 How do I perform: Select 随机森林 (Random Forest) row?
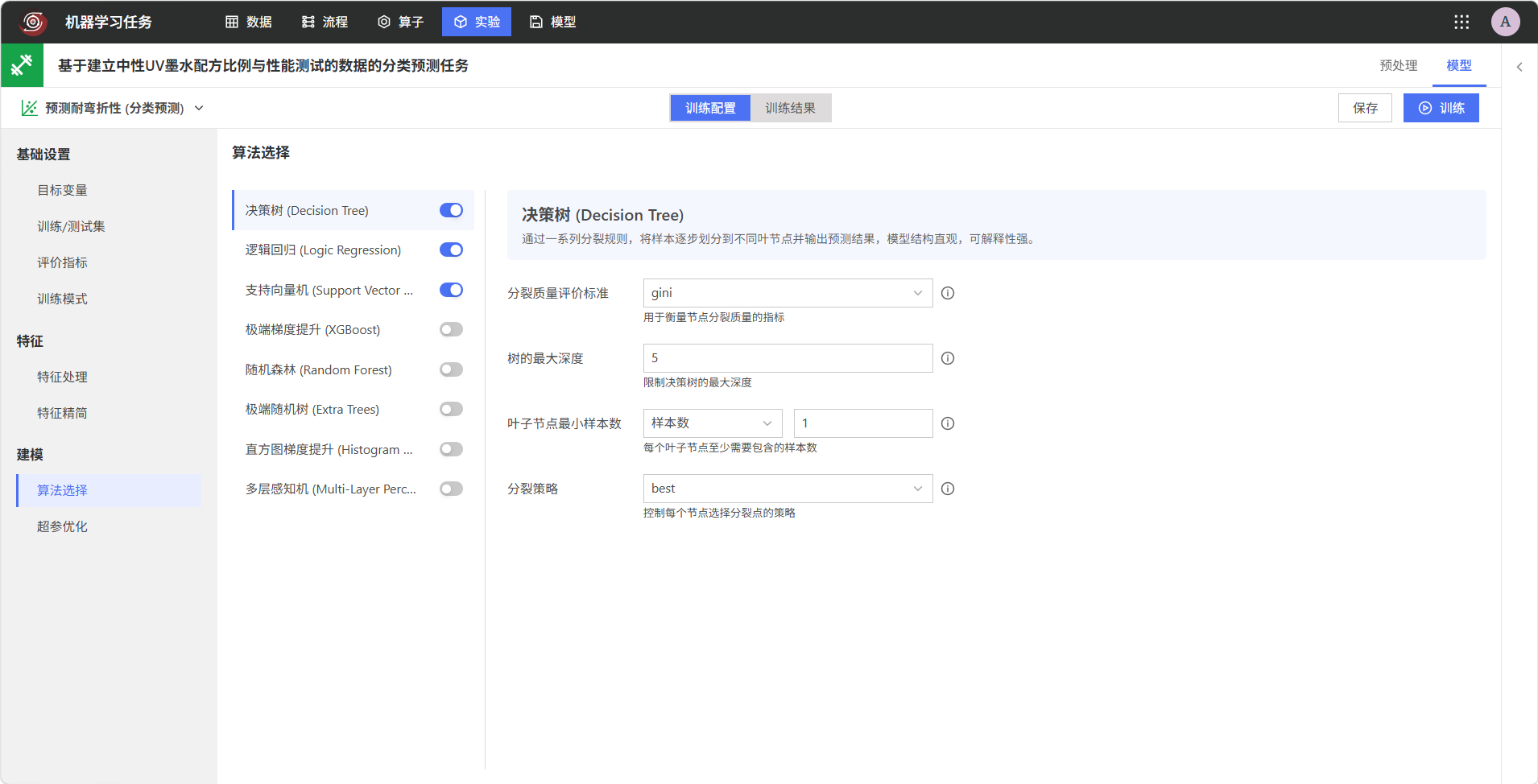(353, 369)
